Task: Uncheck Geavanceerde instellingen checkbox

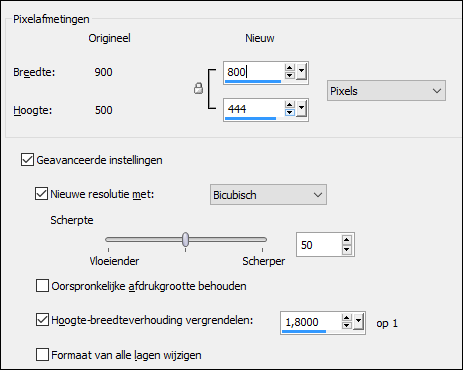Action: (x=27, y=160)
